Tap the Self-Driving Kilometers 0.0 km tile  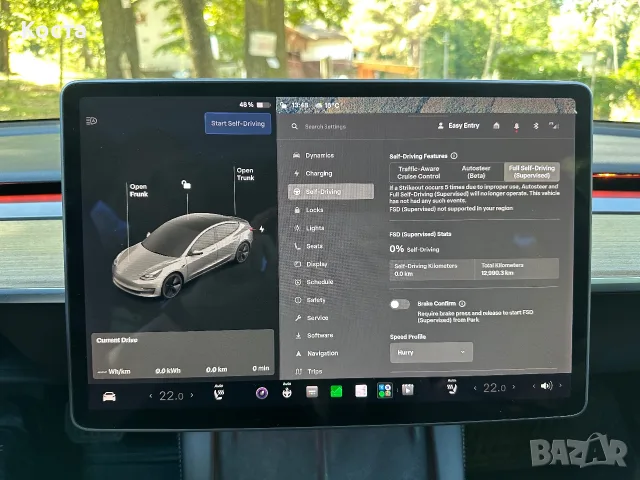[432, 270]
